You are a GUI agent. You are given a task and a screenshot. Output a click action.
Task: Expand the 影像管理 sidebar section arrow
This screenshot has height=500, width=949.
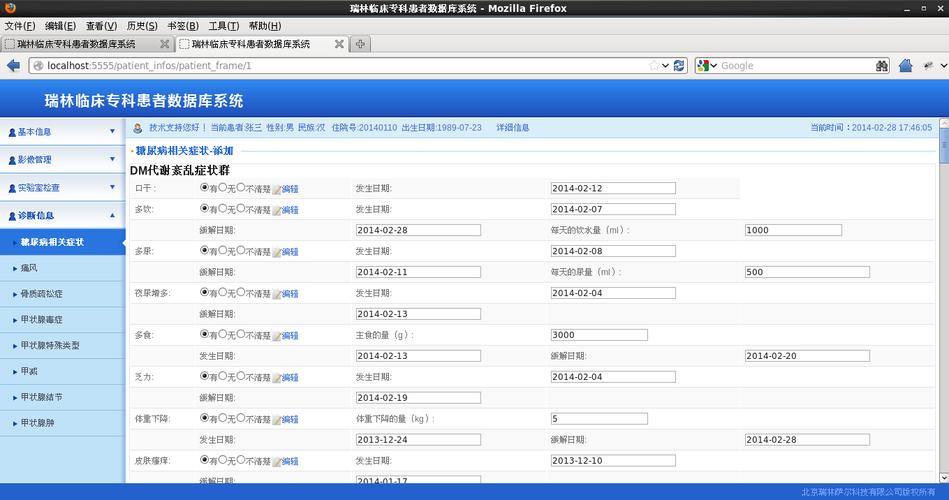point(112,159)
